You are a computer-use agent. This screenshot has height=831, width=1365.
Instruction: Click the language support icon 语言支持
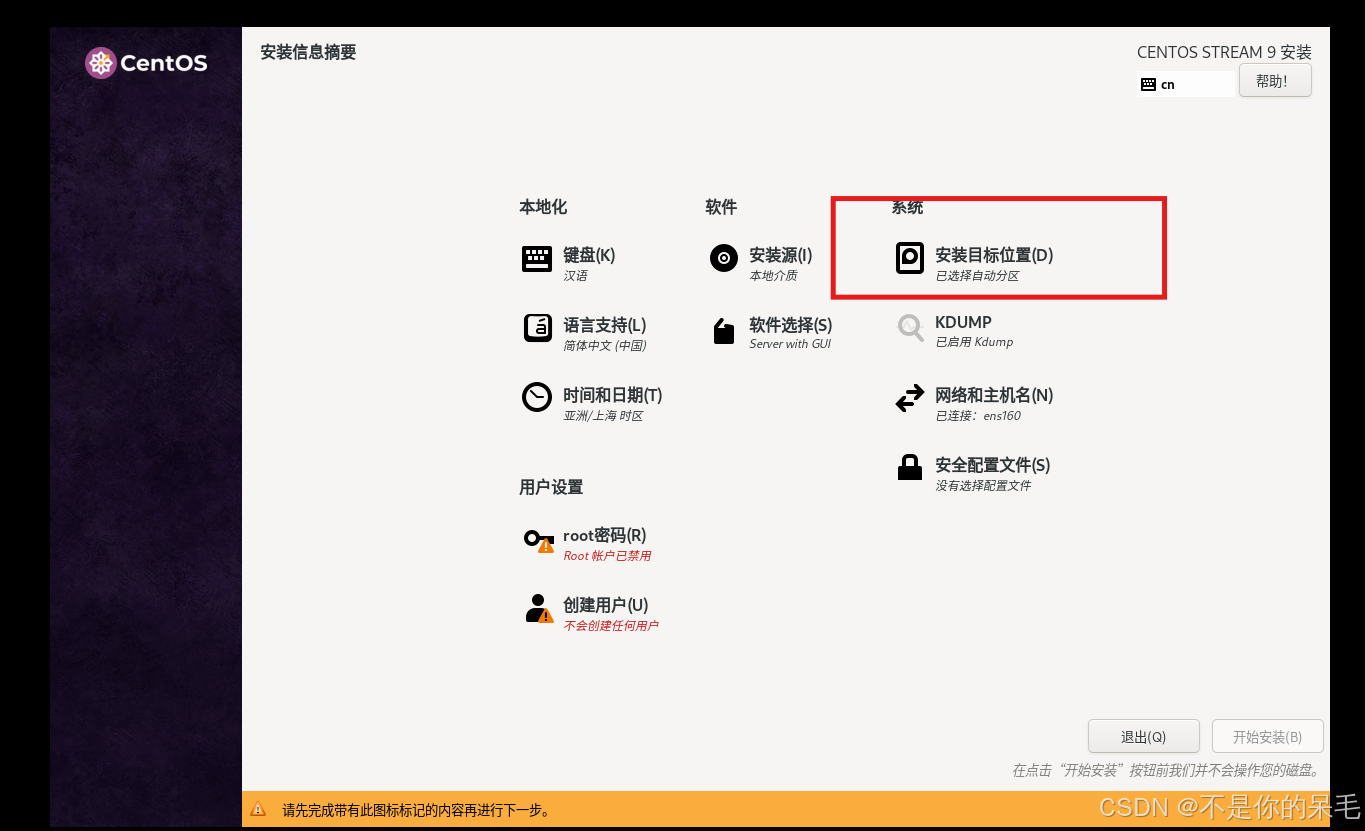pos(537,328)
